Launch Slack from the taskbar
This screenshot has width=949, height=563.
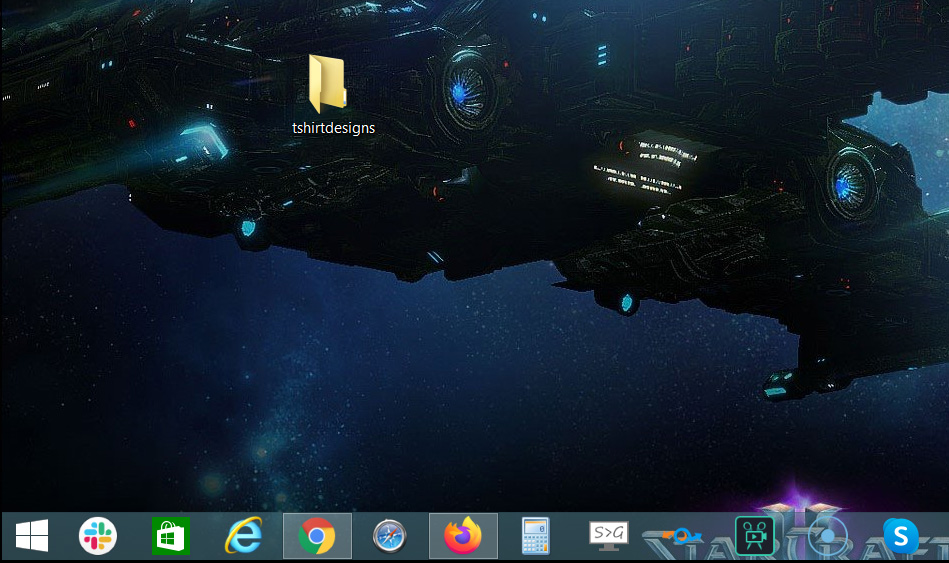point(98,537)
